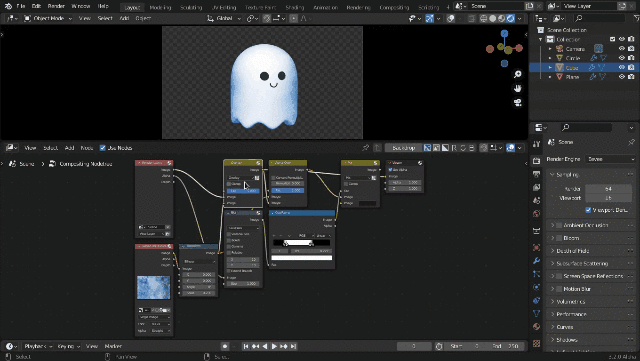The image size is (640, 361).
Task: Disable the Viewport Denoising checkbox
Action: coord(588,210)
